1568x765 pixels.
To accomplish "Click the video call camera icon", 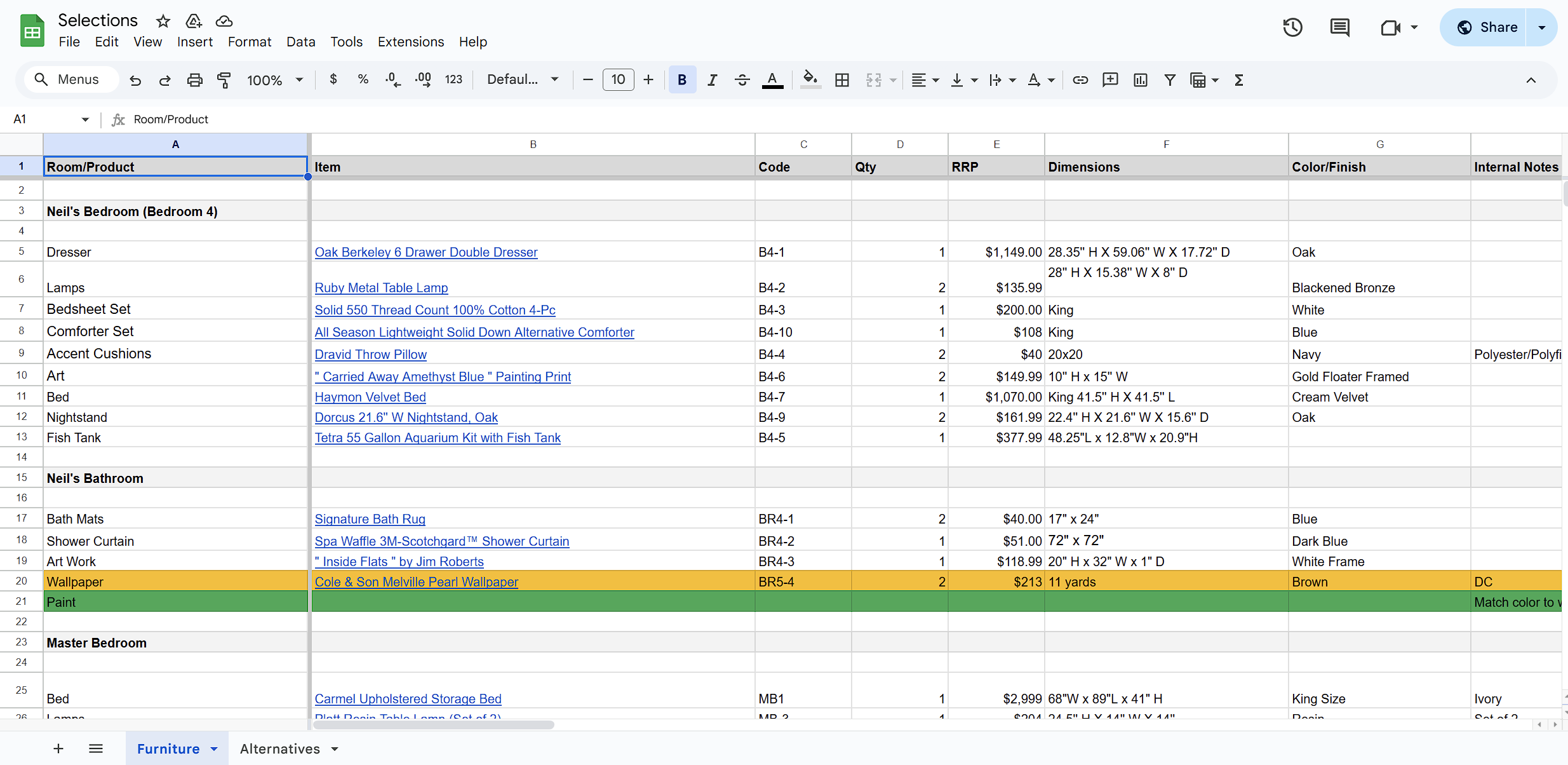I will pyautogui.click(x=1390, y=27).
